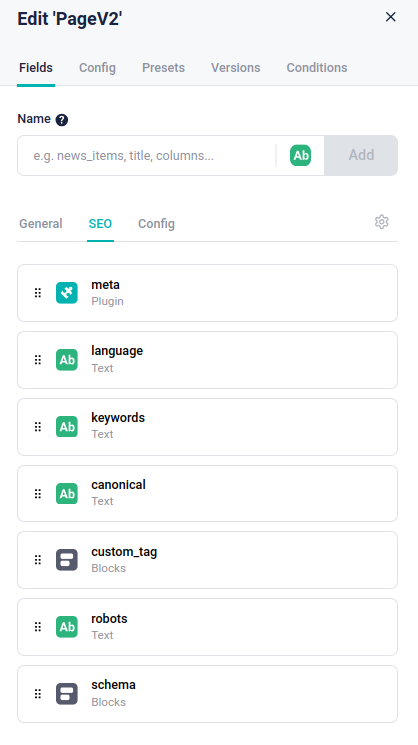Focus the field name input box

point(147,155)
